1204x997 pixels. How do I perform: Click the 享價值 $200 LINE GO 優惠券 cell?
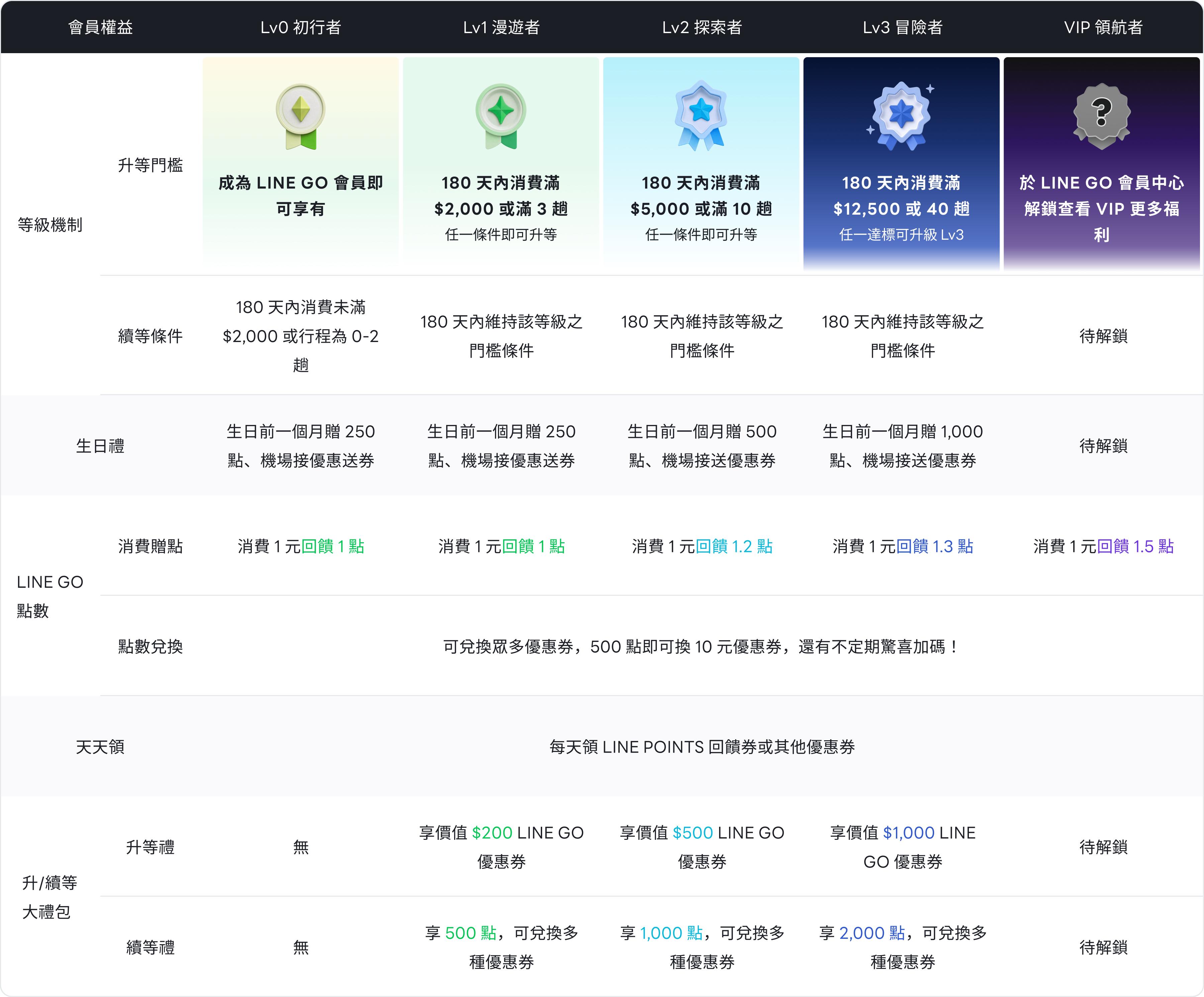(x=501, y=847)
